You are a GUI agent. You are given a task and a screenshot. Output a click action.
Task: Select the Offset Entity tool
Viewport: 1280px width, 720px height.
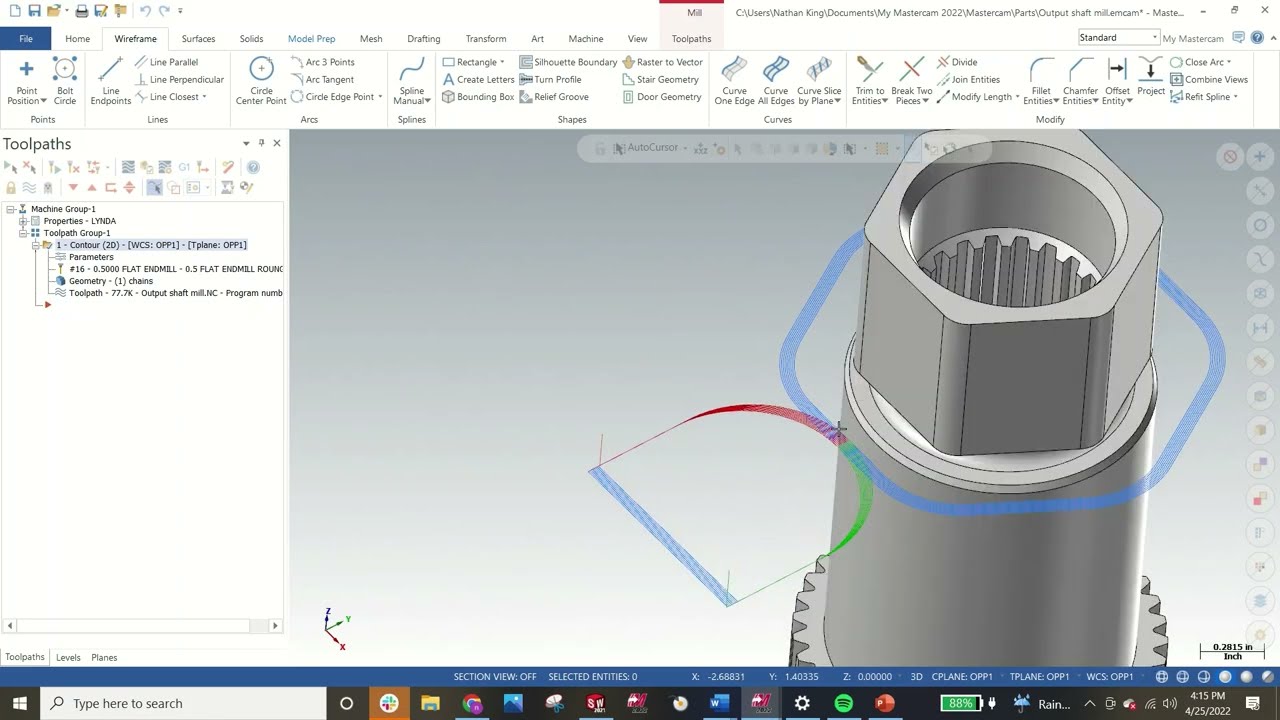(1117, 81)
